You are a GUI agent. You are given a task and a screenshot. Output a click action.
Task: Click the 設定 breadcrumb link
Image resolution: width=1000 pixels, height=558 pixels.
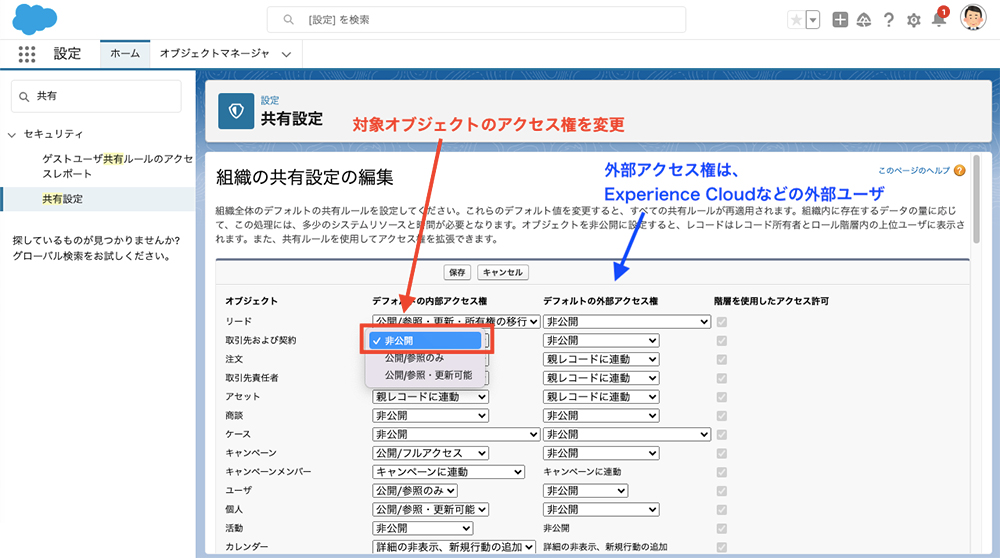point(270,100)
